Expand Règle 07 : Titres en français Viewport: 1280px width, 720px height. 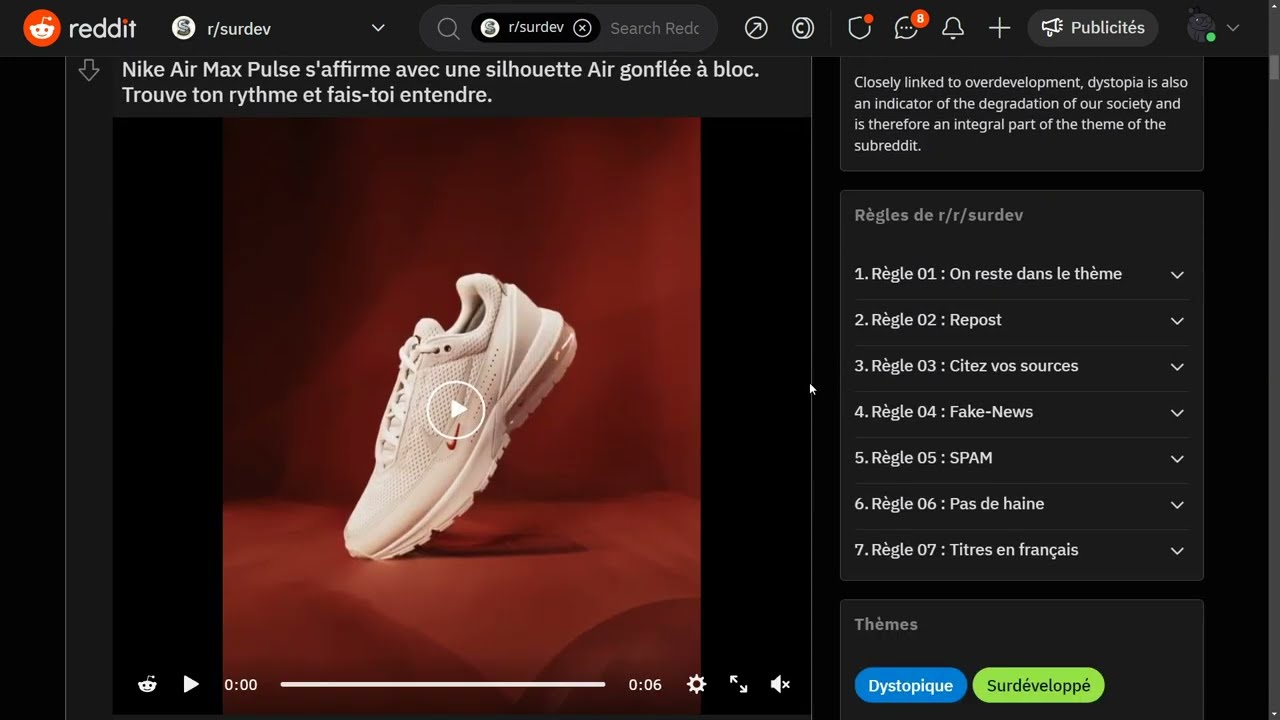coord(1021,550)
